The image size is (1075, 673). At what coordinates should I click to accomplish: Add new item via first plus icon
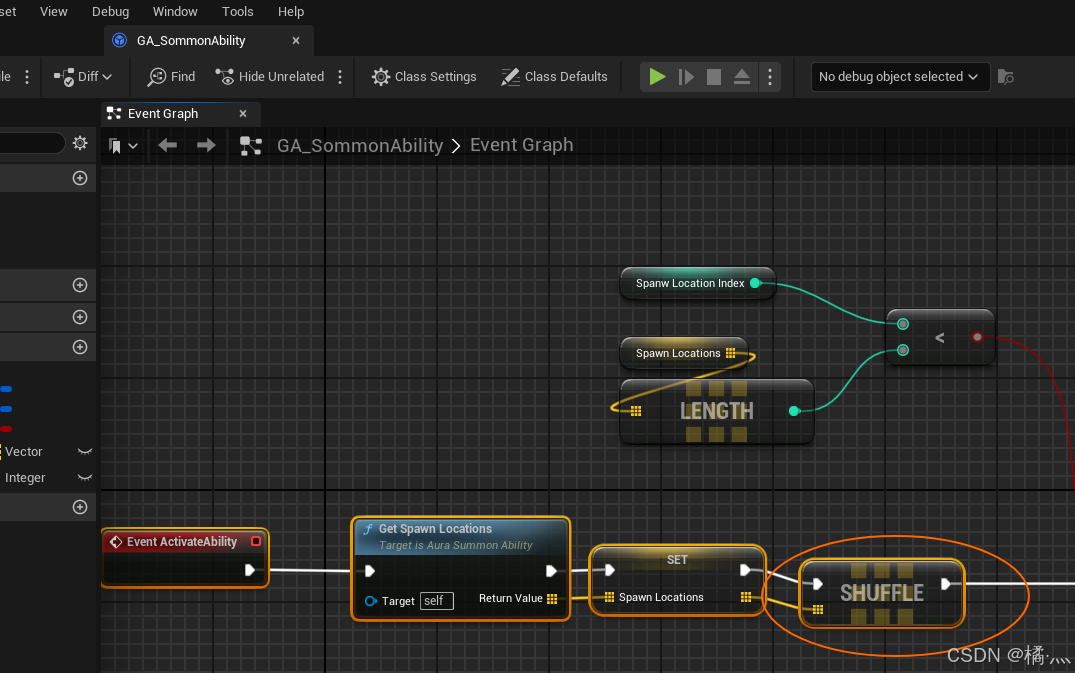pyautogui.click(x=80, y=178)
